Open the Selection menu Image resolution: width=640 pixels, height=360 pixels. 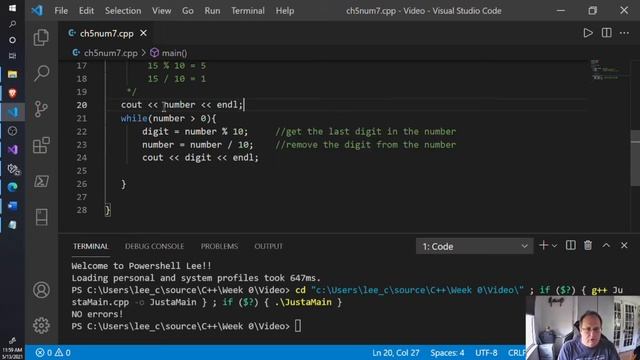[123, 11]
